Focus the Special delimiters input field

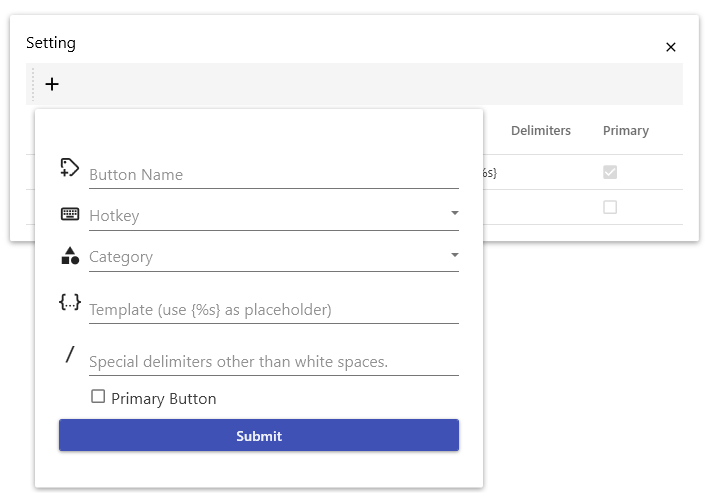[x=273, y=361]
